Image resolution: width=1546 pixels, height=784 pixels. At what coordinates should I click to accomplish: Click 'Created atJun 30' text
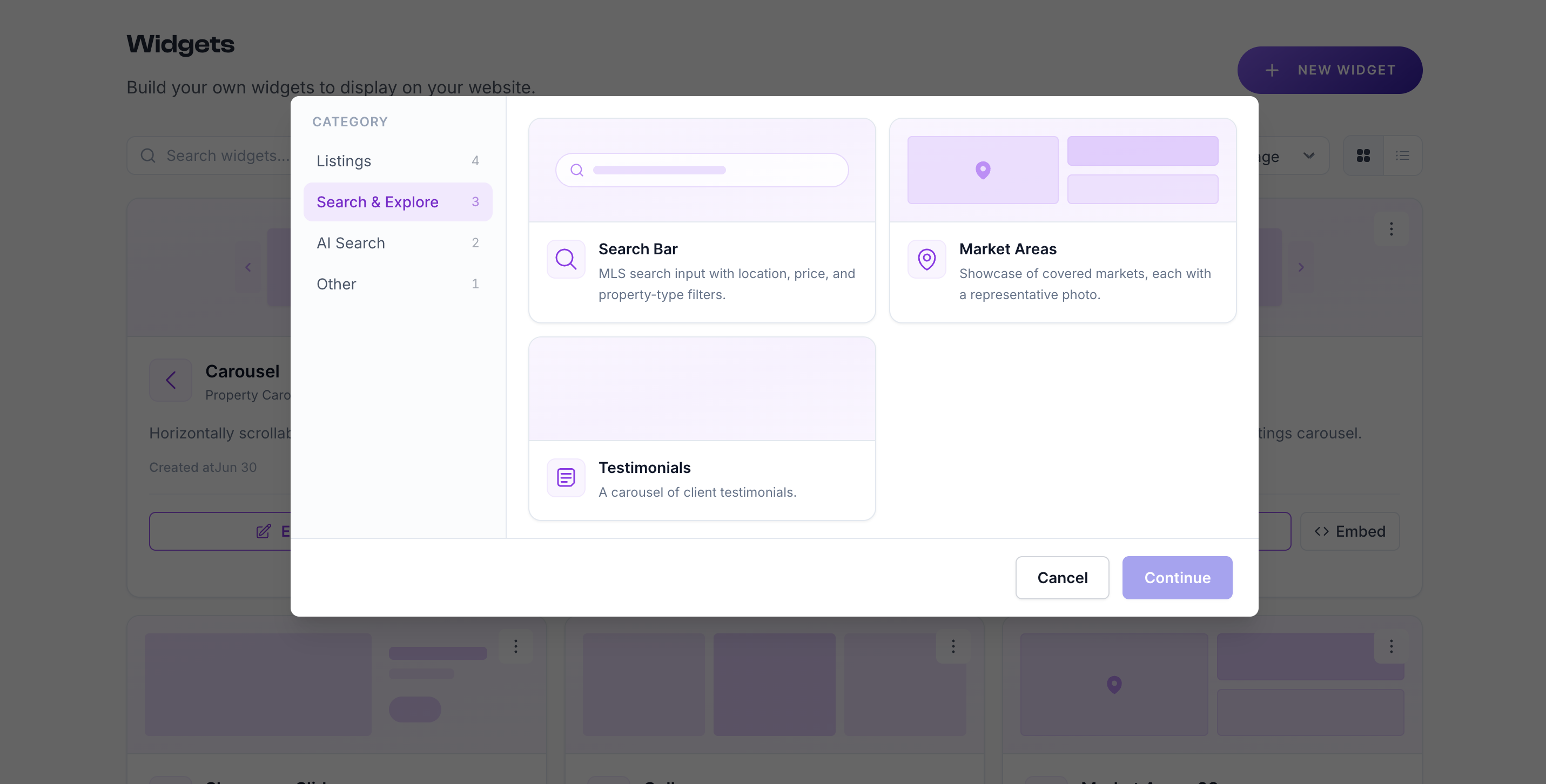click(203, 467)
